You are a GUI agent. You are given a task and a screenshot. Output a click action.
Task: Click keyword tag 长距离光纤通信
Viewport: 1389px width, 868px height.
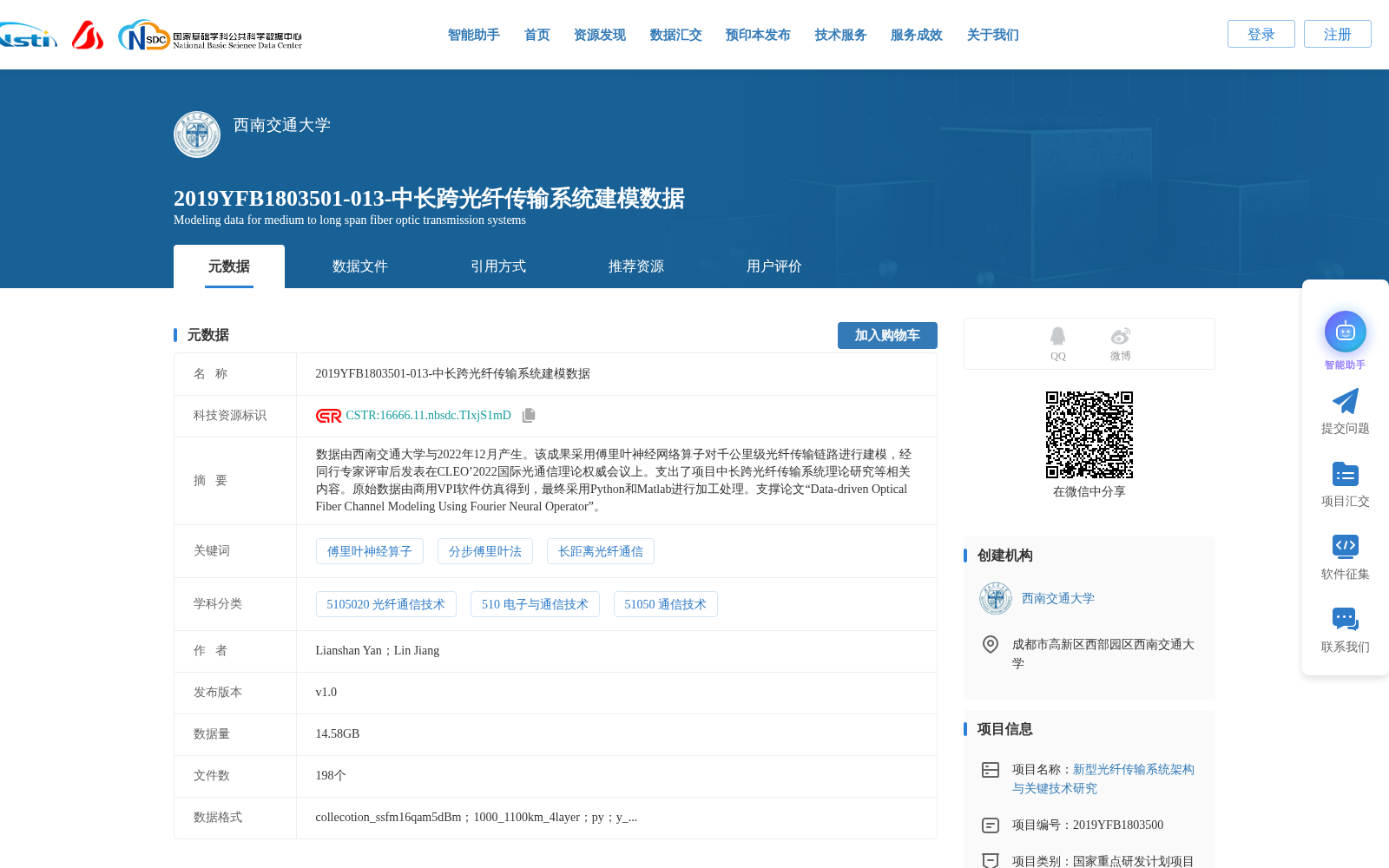coord(601,551)
